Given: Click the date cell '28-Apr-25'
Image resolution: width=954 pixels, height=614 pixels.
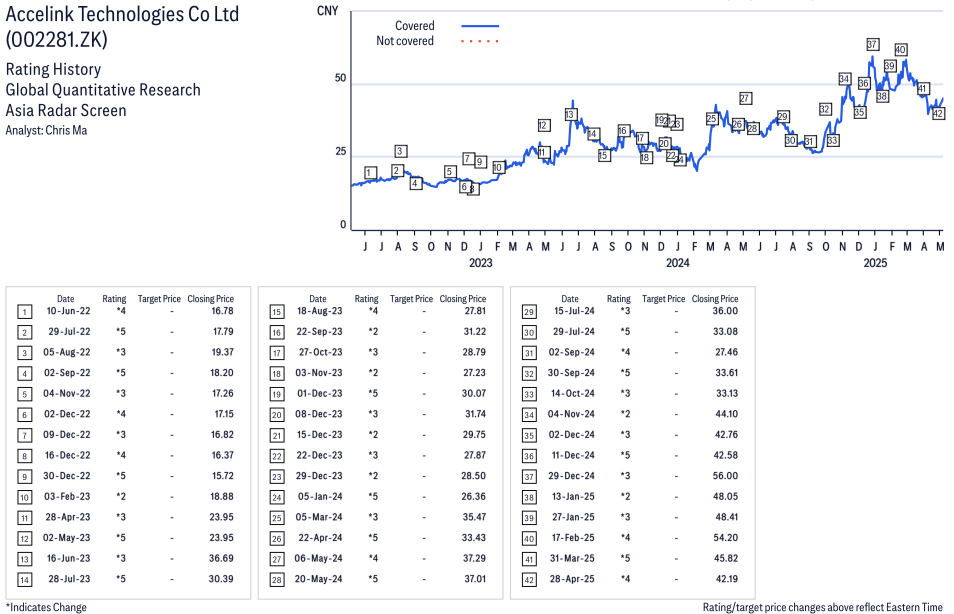Looking at the screenshot, I should [572, 579].
